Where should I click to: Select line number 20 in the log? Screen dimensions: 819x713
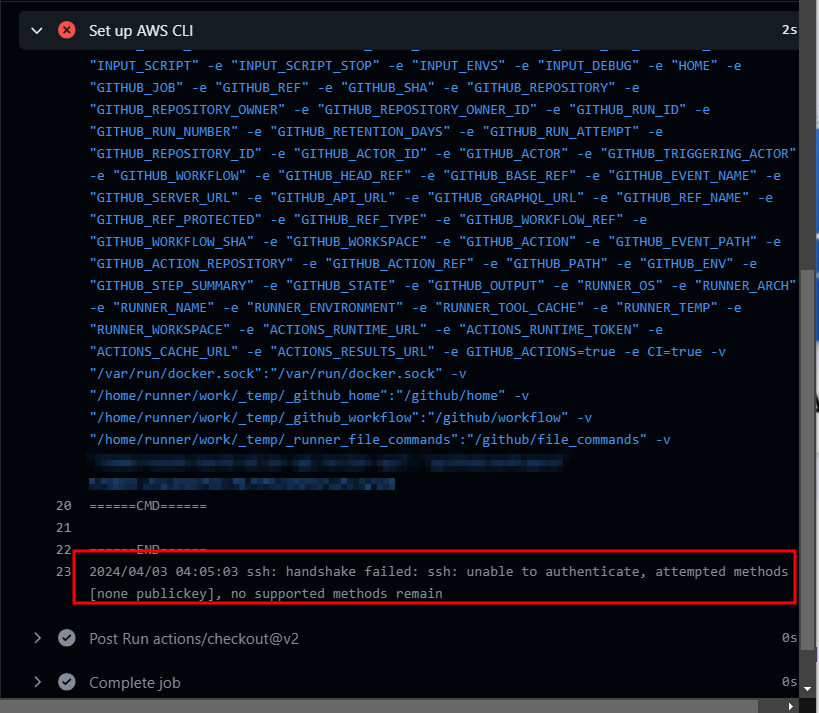coord(63,505)
